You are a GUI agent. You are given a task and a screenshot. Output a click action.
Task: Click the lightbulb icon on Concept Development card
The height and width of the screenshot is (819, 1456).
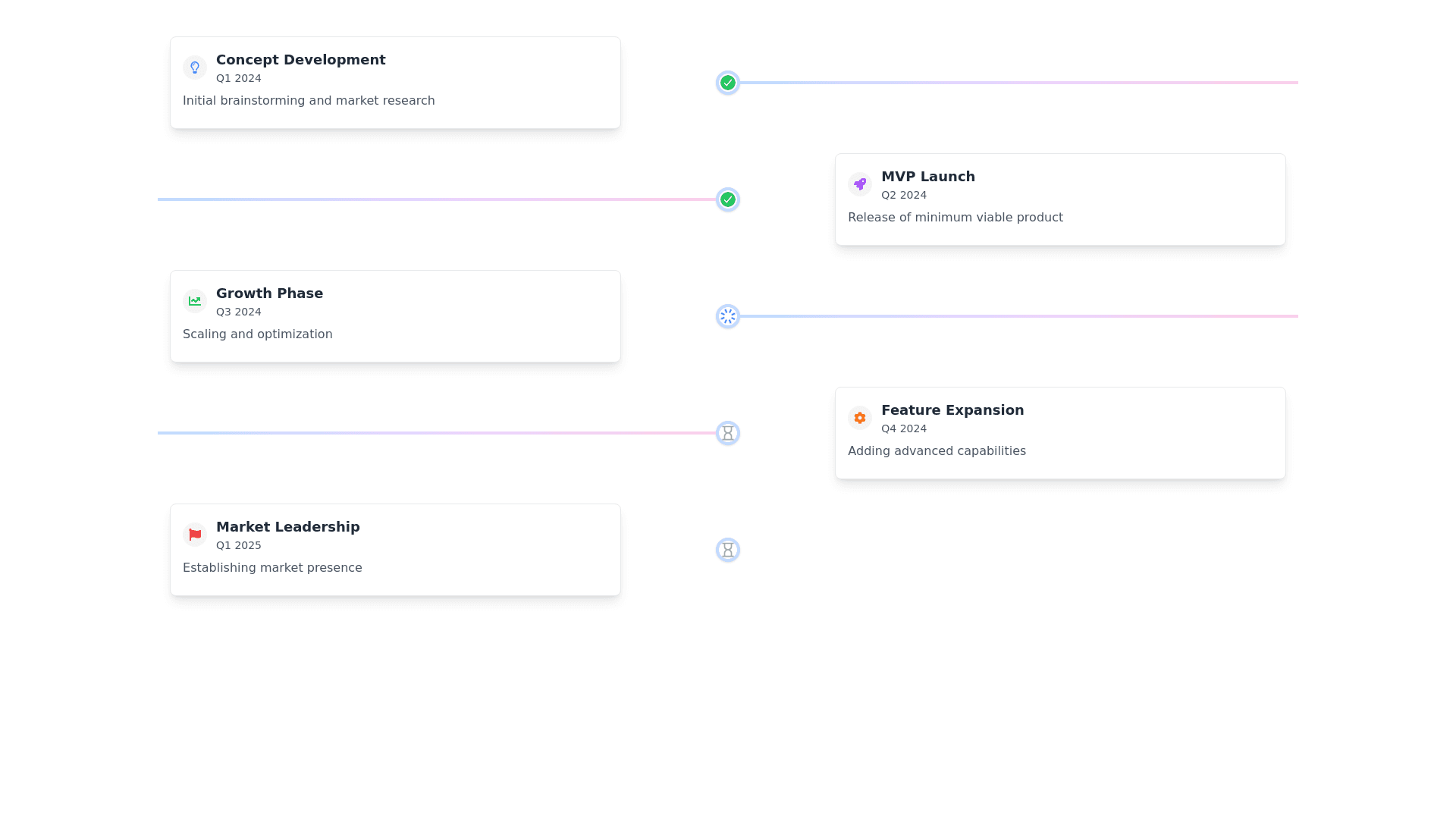point(195,67)
